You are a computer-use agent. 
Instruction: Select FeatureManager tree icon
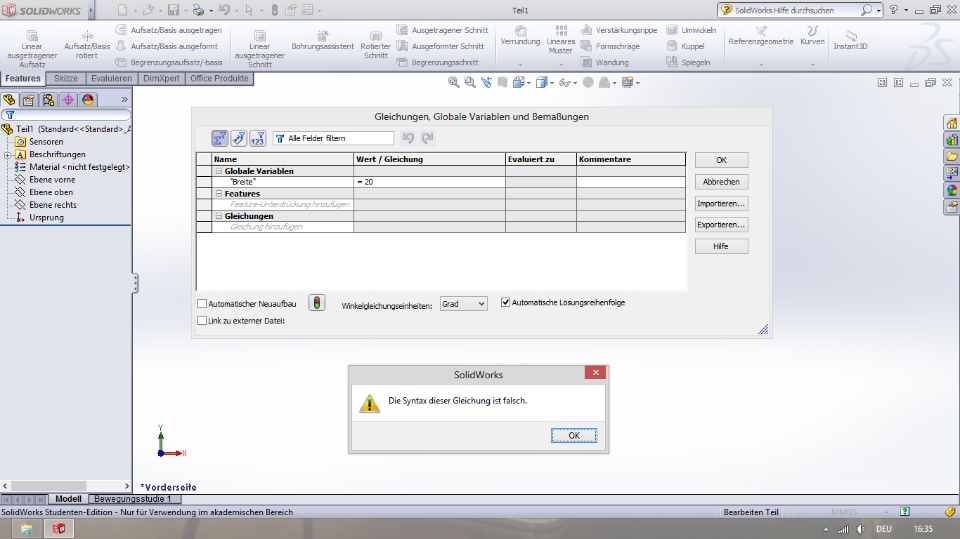pyautogui.click(x=9, y=99)
